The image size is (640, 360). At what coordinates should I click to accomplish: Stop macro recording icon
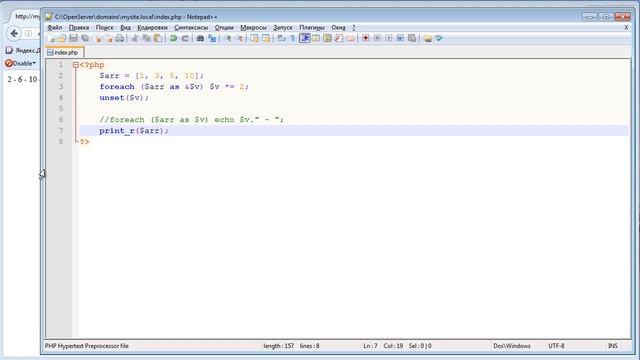(377, 38)
